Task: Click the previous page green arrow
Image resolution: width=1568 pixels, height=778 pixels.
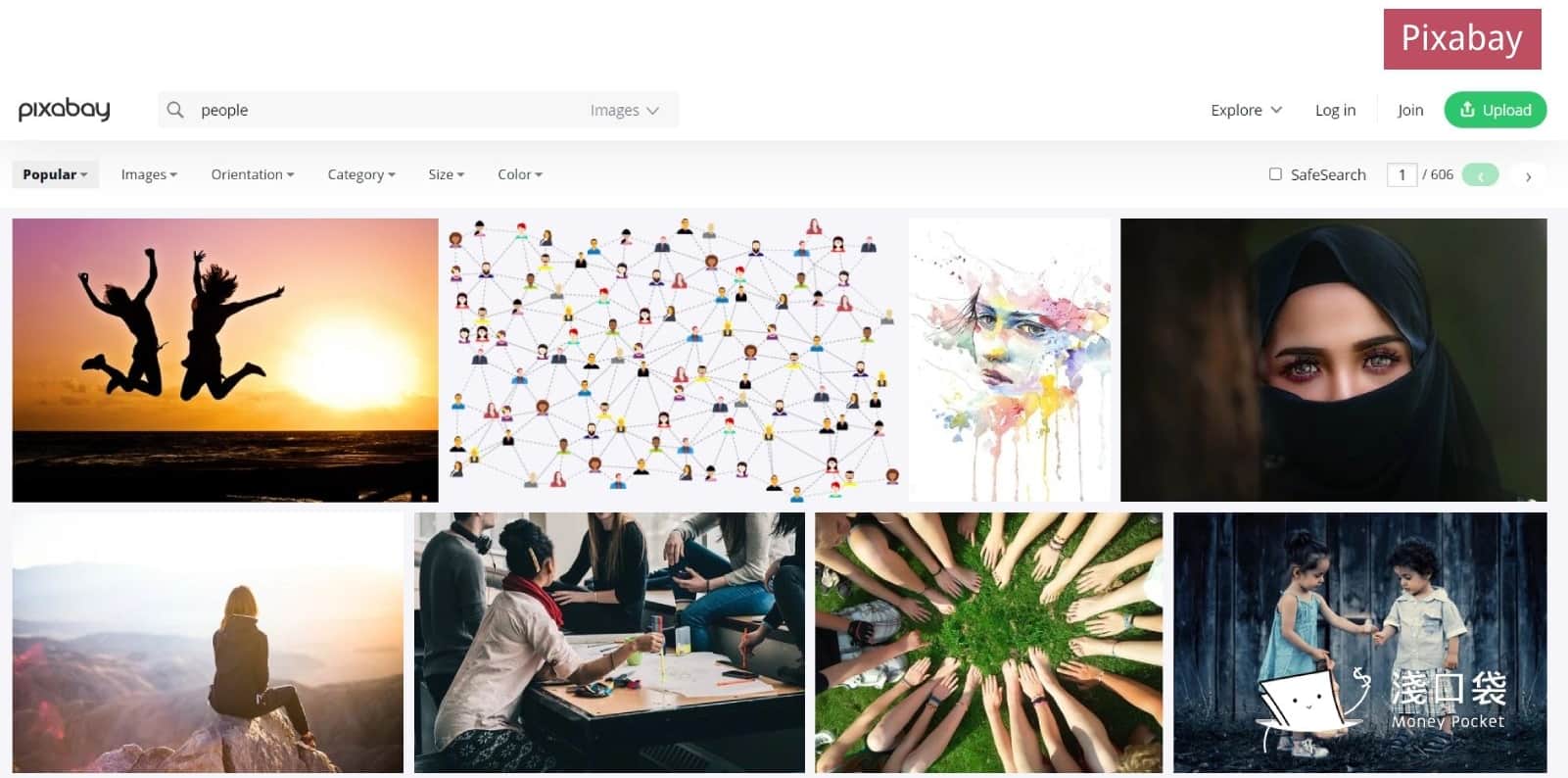Action: 1480,175
